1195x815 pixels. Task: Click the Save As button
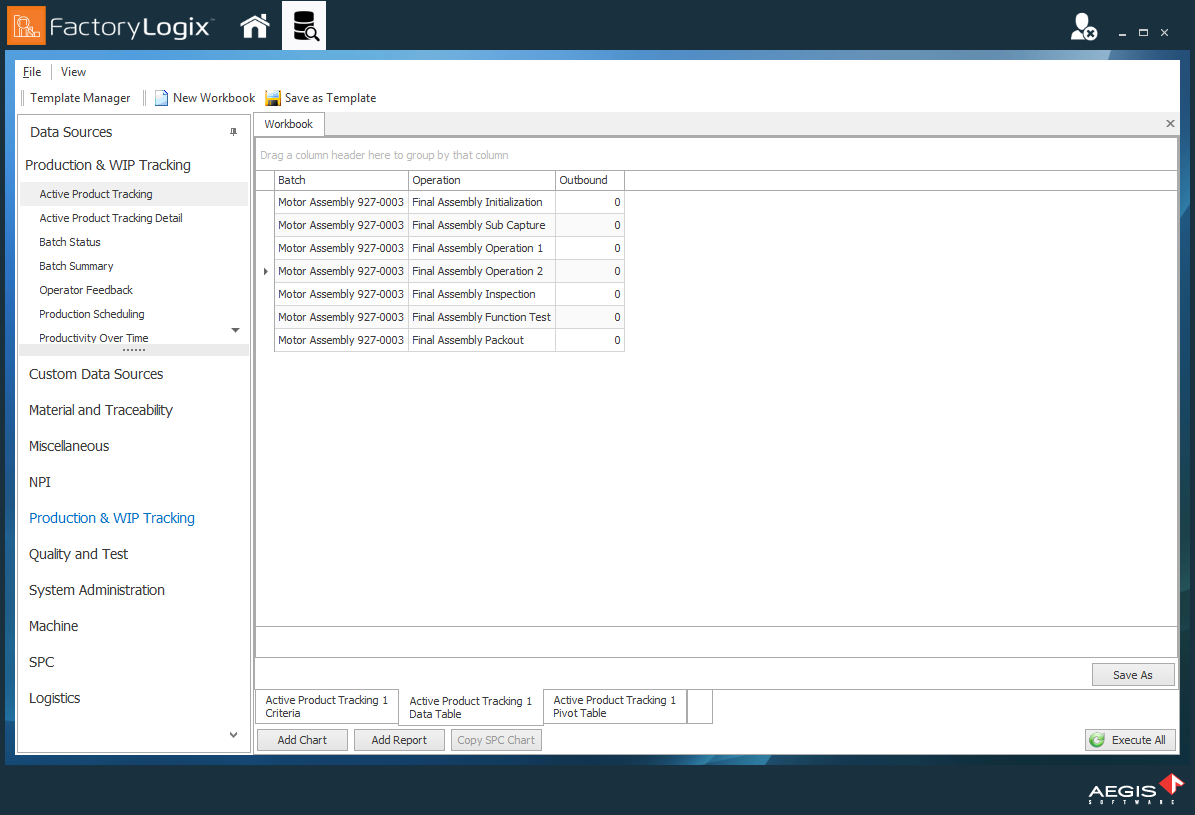pyautogui.click(x=1132, y=674)
